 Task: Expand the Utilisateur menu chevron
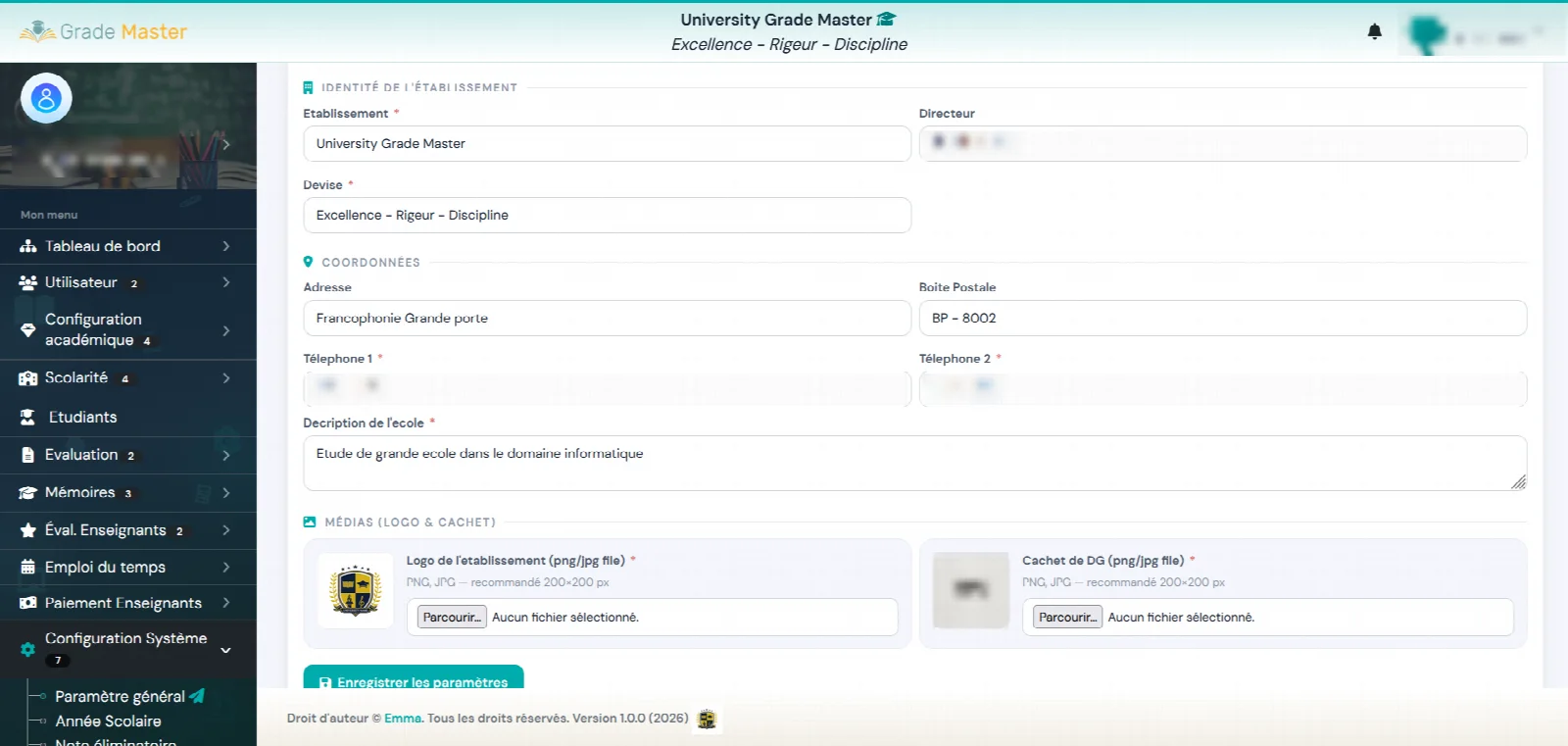pos(226,282)
